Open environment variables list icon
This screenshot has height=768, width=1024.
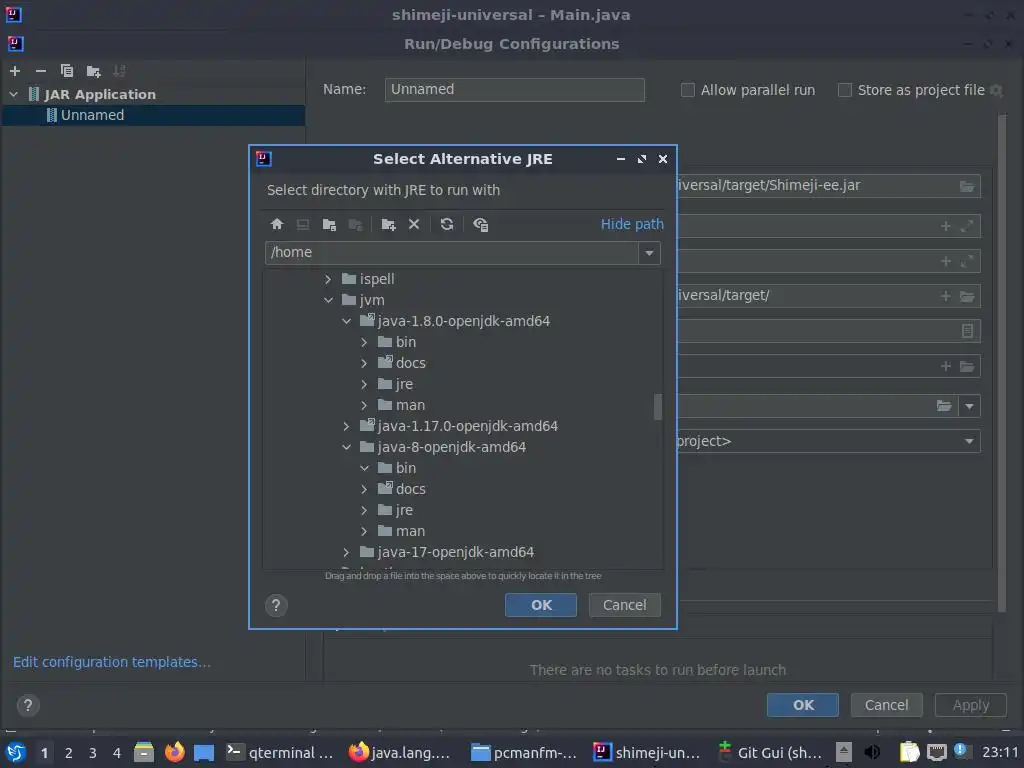[967, 331]
